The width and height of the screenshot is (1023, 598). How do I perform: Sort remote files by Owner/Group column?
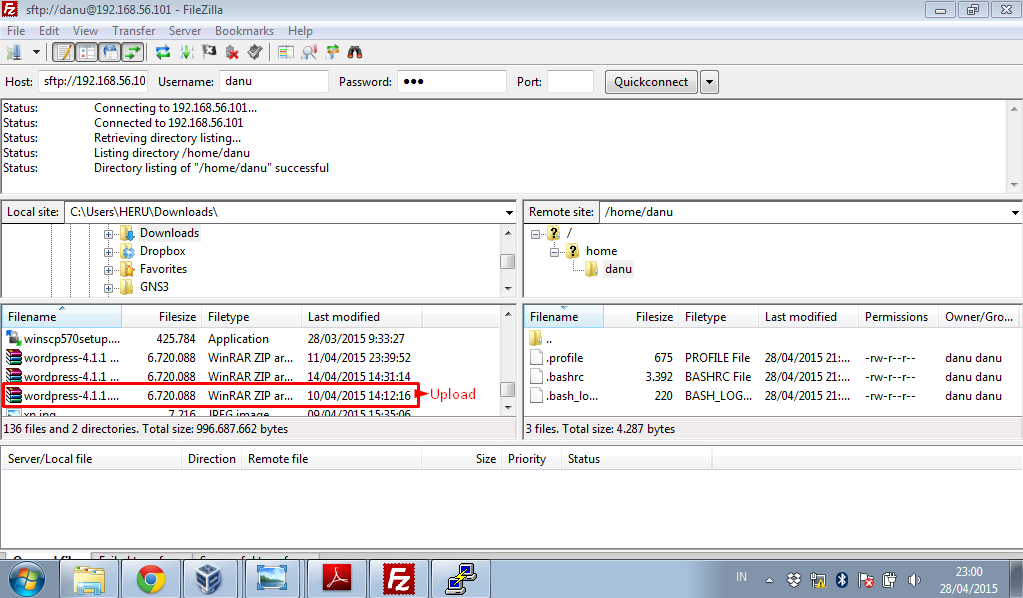(979, 317)
